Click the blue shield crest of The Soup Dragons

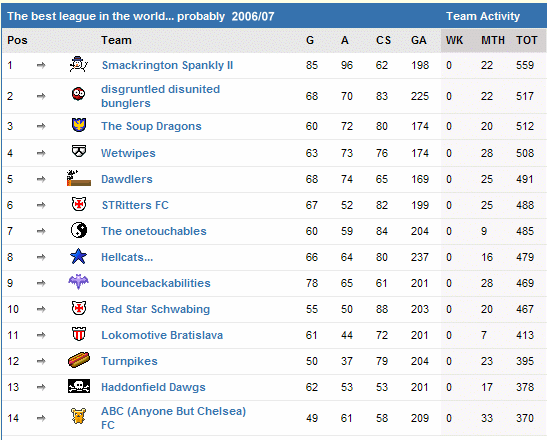pos(79,125)
